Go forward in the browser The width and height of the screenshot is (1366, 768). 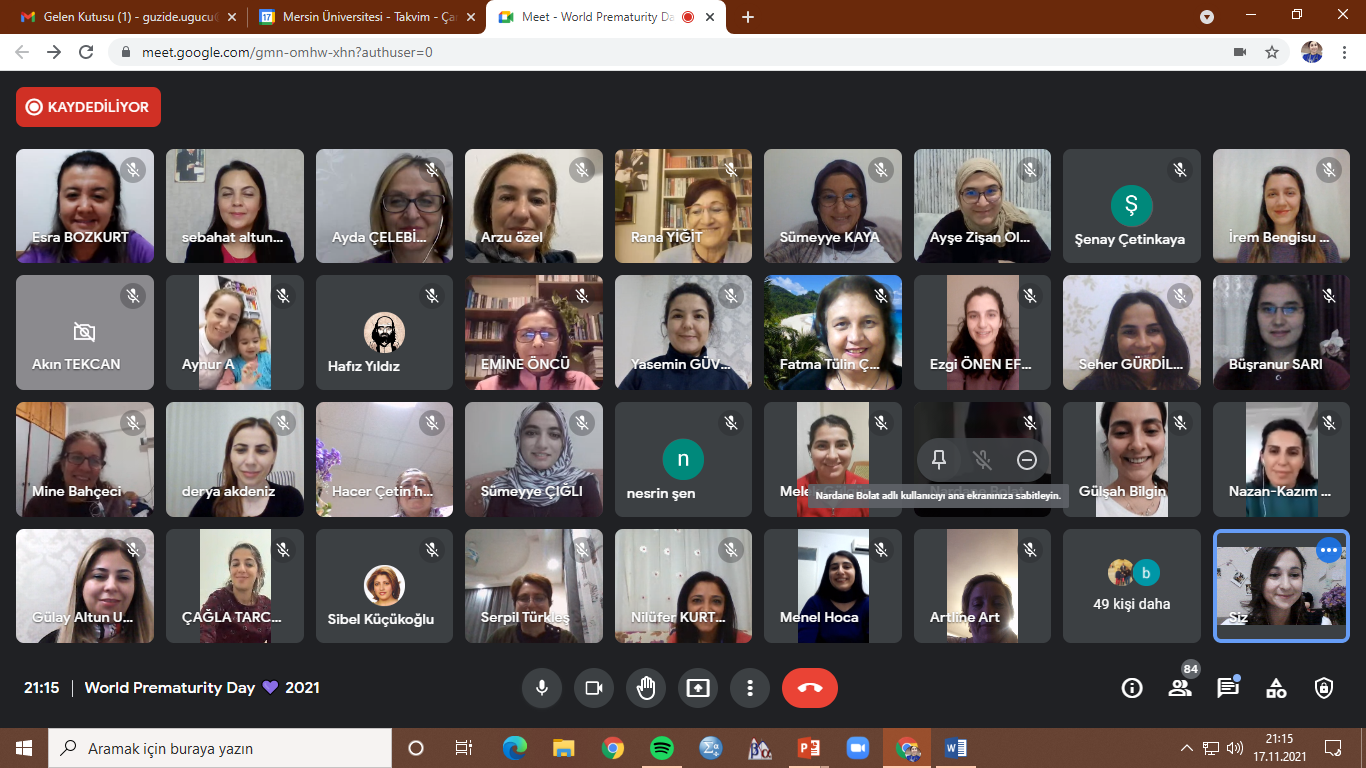pos(54,52)
